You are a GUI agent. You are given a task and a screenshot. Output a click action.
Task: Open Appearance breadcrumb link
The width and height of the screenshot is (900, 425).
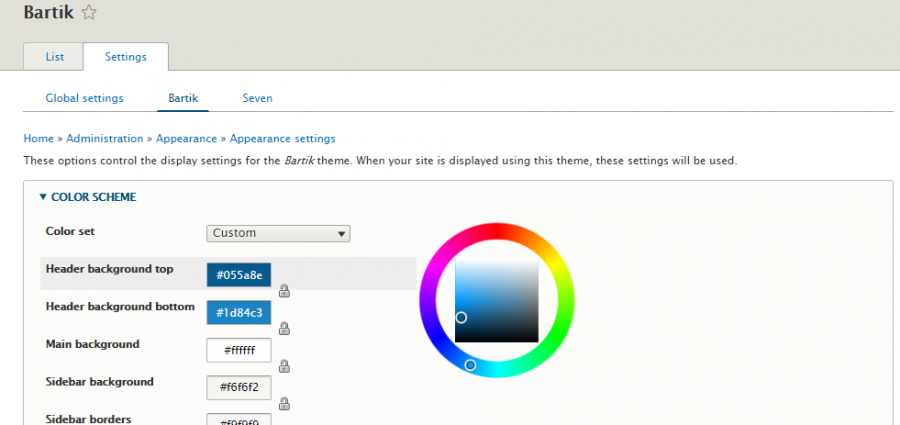click(187, 138)
